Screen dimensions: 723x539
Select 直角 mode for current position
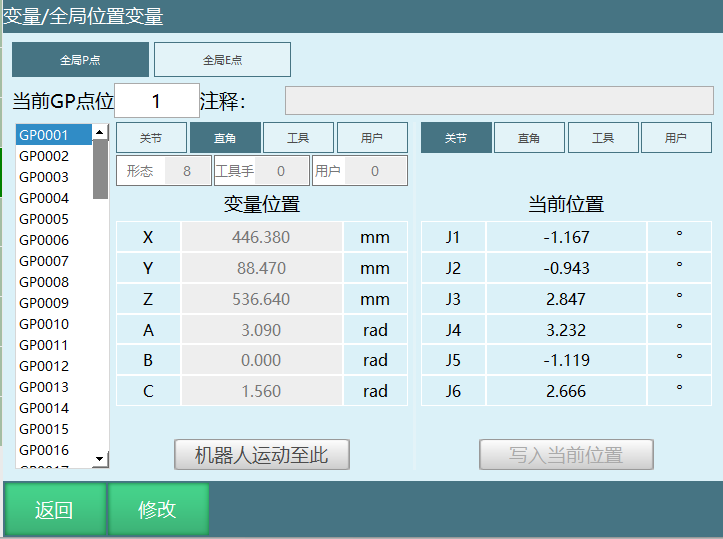529,138
